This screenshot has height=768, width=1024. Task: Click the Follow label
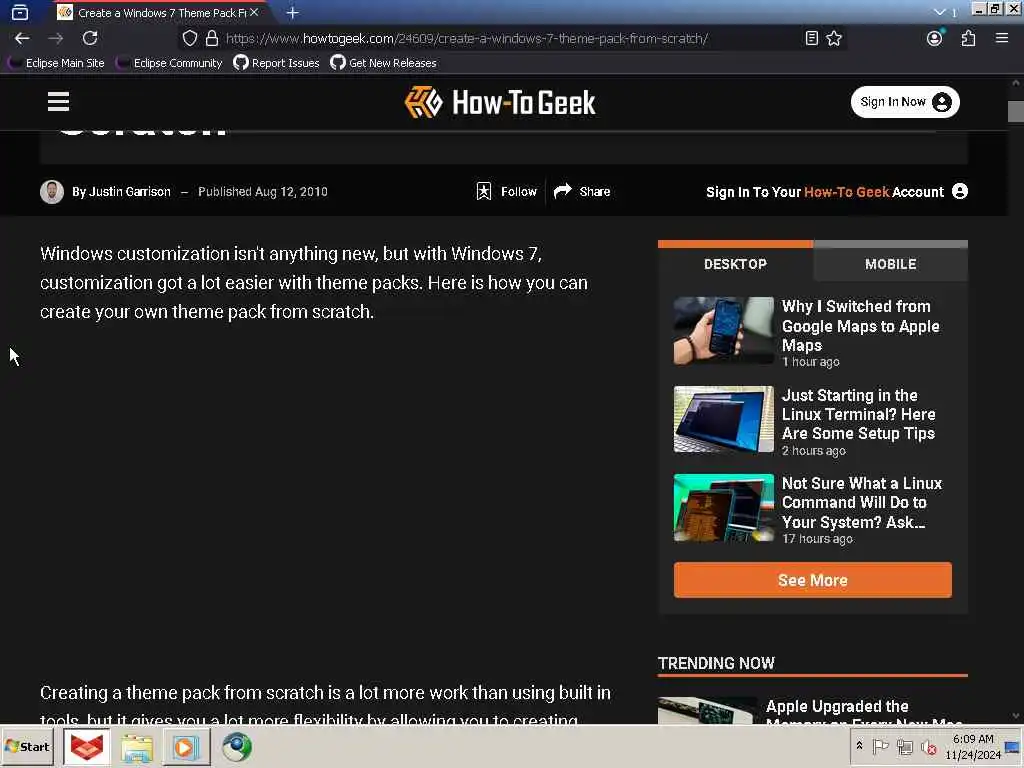click(x=519, y=191)
